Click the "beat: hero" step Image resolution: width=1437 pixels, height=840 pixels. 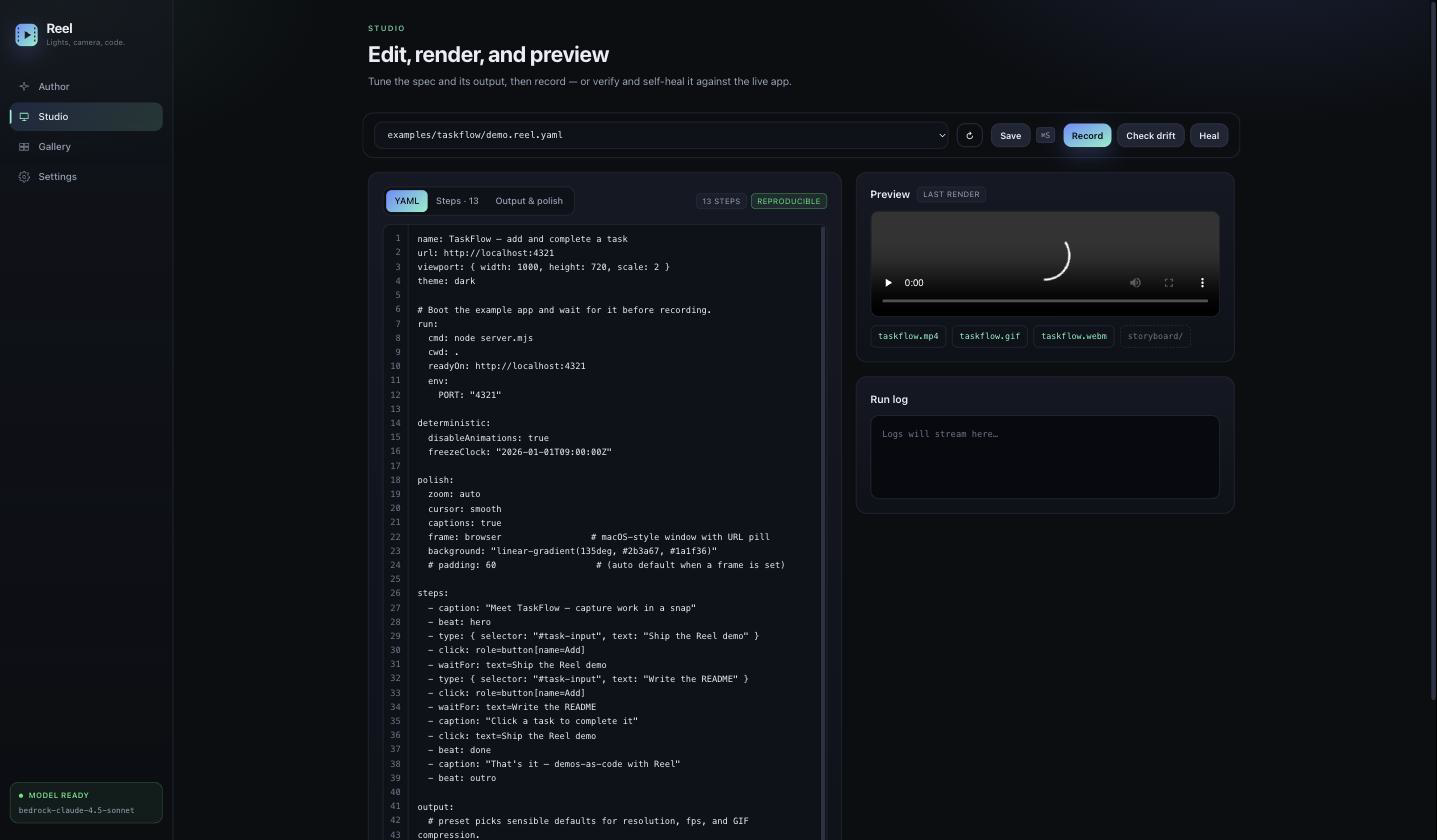click(x=460, y=622)
